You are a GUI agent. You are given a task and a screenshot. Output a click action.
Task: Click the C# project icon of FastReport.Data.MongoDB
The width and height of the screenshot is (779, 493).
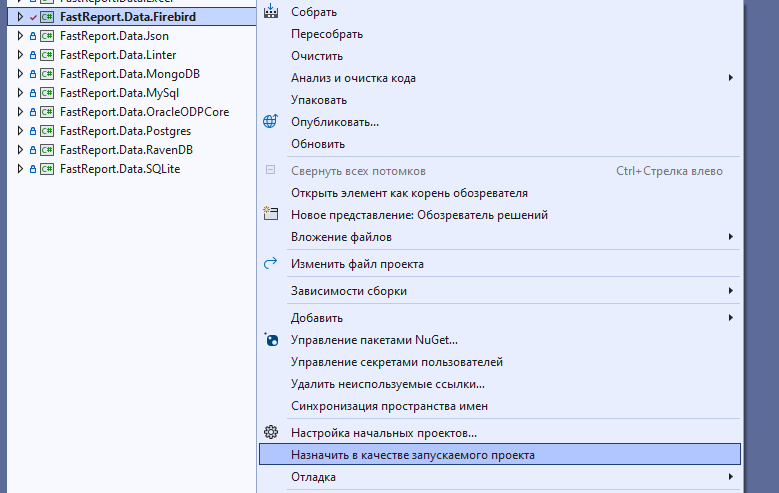pos(47,74)
